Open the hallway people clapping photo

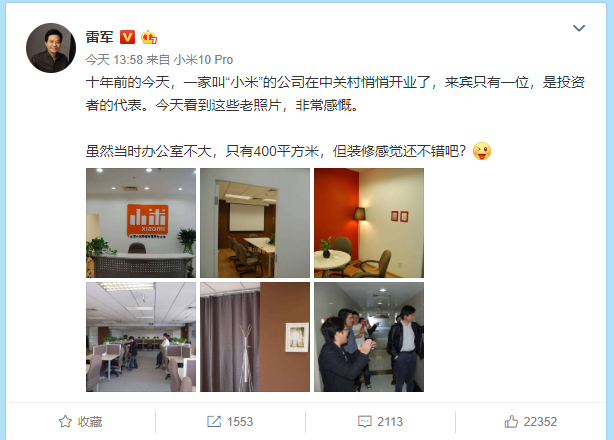(369, 337)
